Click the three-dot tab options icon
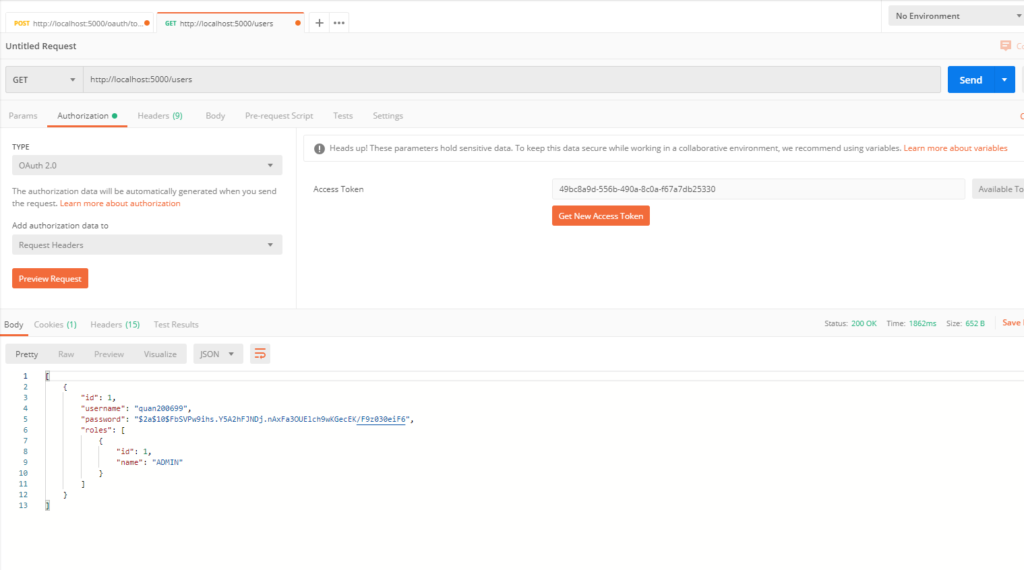The height and width of the screenshot is (570, 1024). [339, 23]
